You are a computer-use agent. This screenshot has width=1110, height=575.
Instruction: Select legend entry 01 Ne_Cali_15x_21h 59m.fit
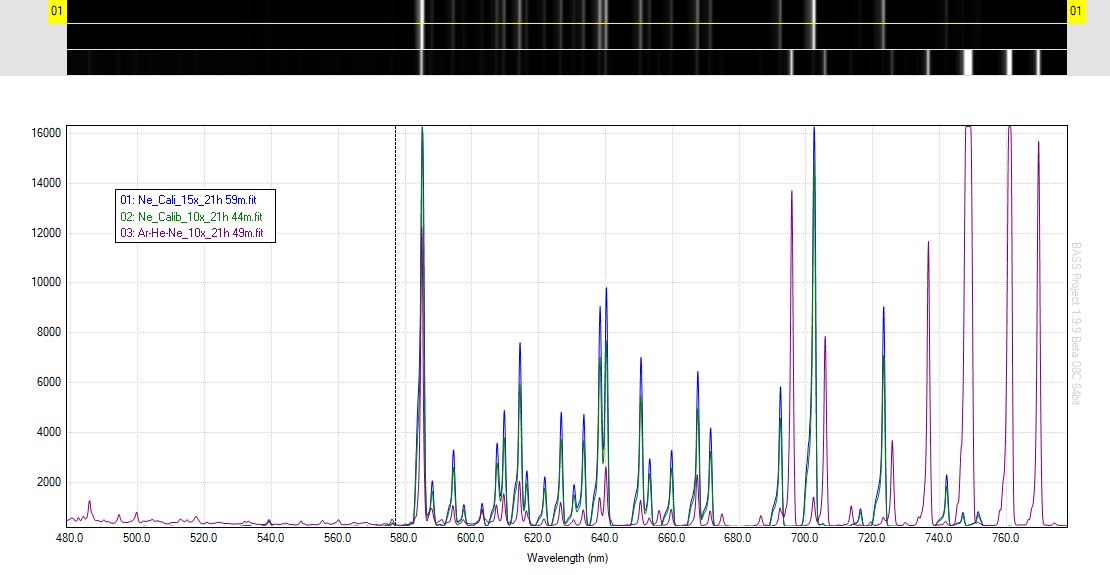191,201
